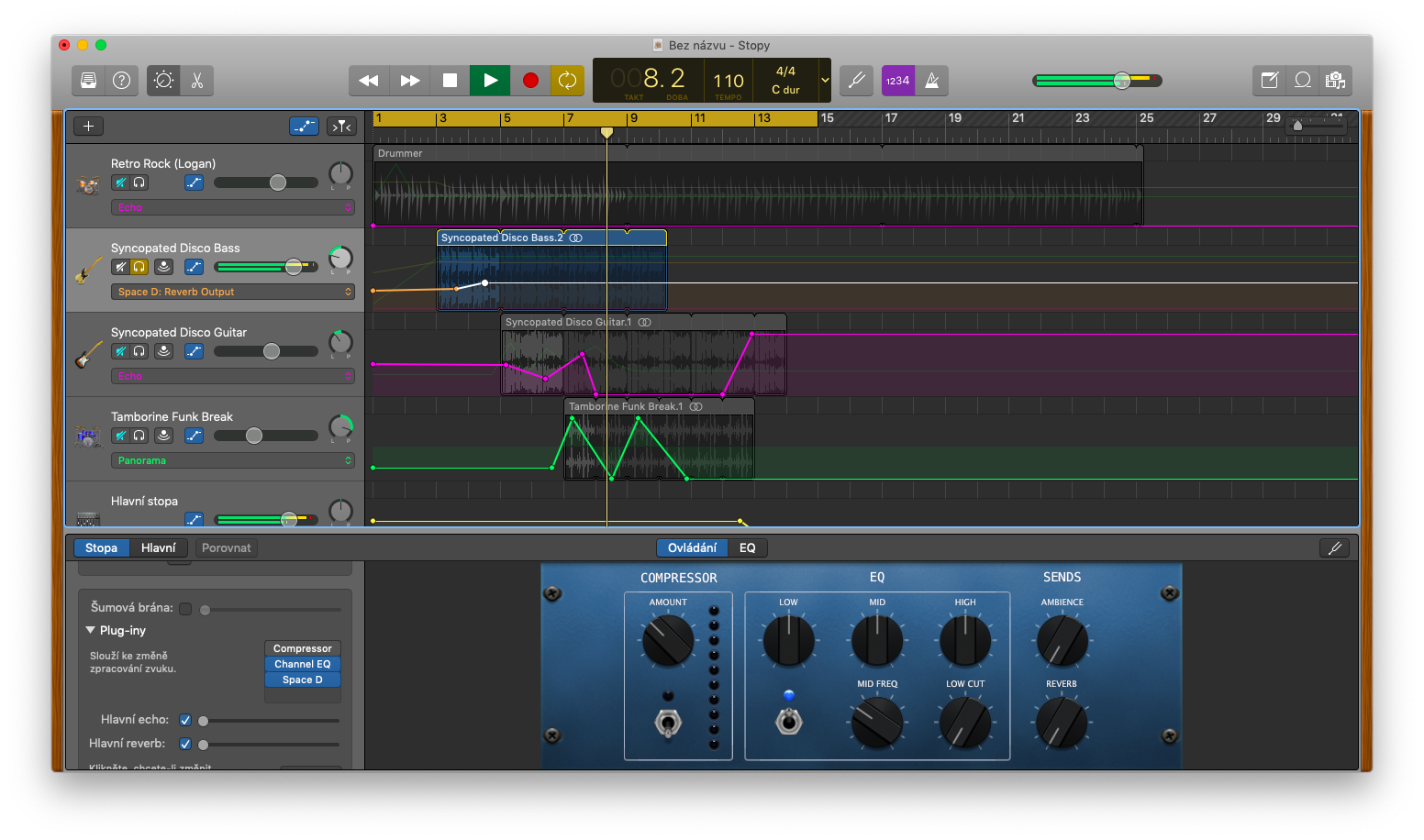This screenshot has width=1424, height=840.
Task: Enable the metronome icon
Action: coord(932,81)
